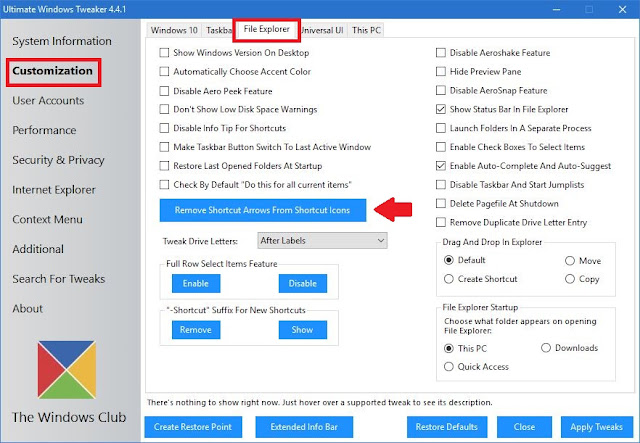
Task: Disable Full Row Select Items Feature
Action: click(303, 283)
